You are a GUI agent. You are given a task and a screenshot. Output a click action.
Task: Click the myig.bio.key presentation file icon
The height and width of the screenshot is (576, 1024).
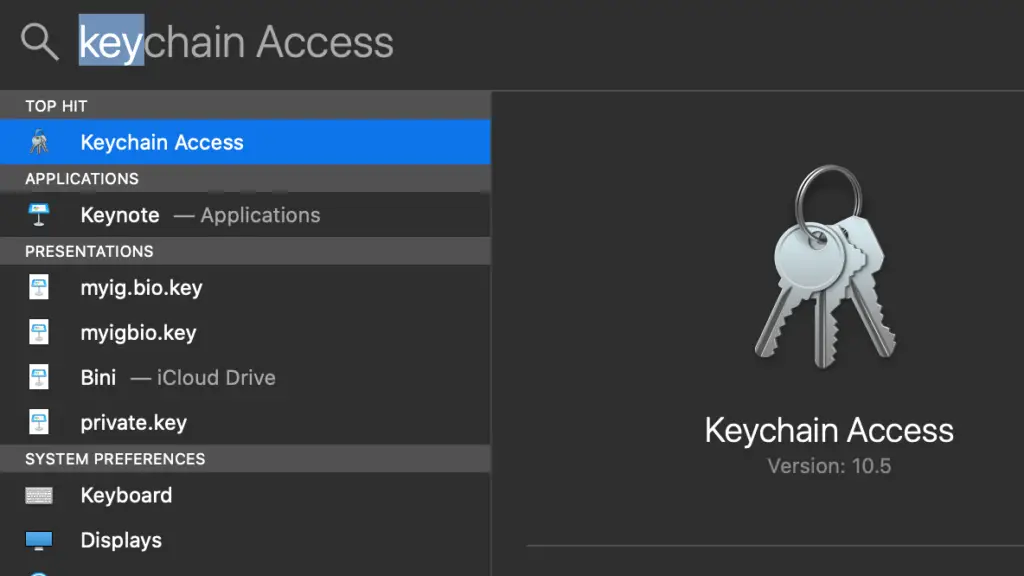(x=39, y=287)
